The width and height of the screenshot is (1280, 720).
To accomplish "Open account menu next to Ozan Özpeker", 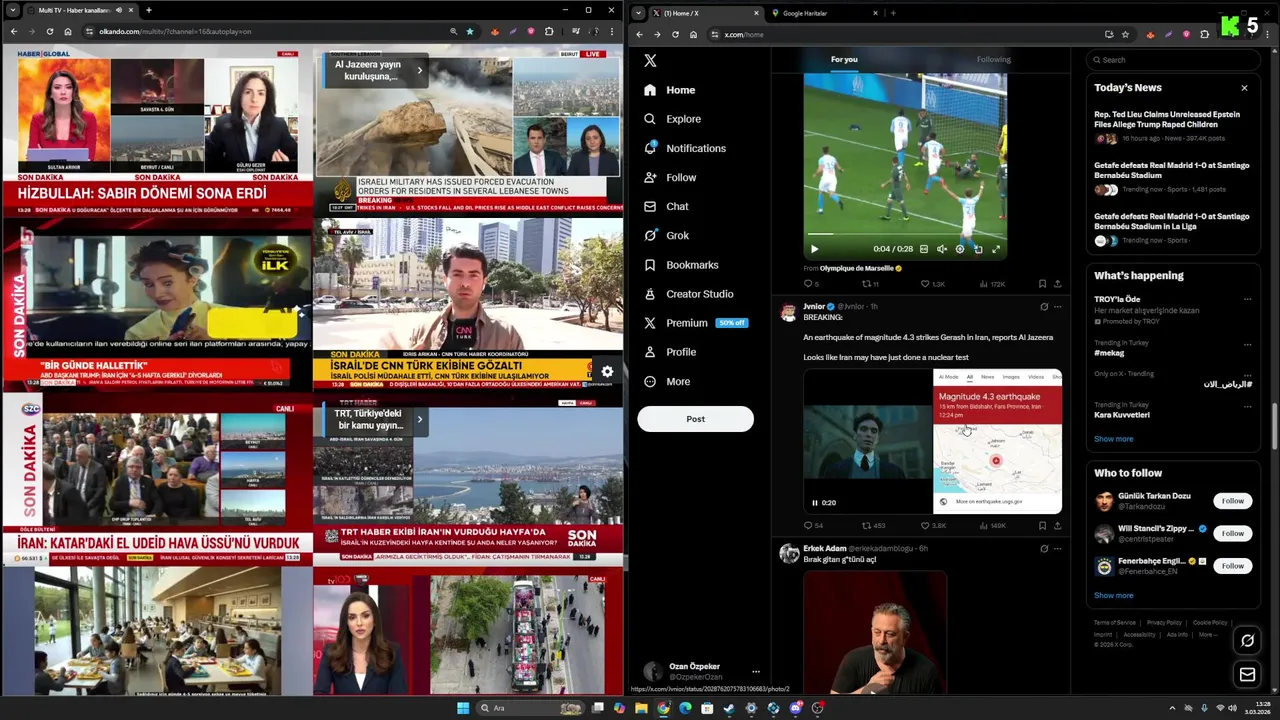I will tap(756, 672).
